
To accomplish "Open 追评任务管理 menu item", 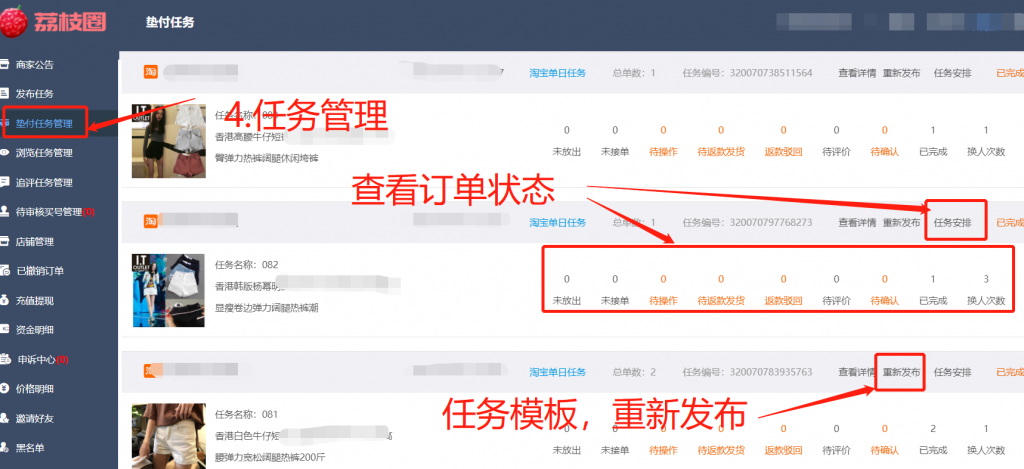I will tap(44, 182).
